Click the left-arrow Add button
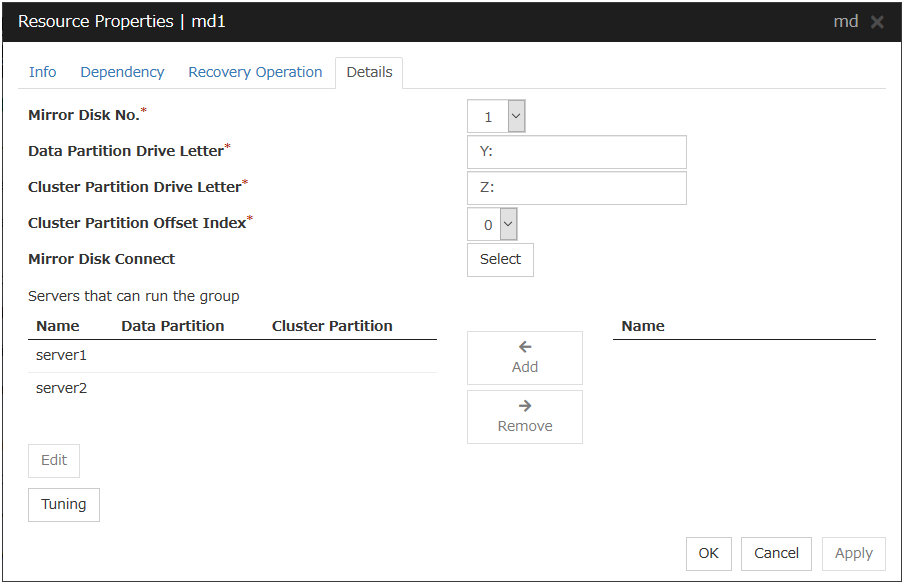The height and width of the screenshot is (584, 904). point(524,357)
